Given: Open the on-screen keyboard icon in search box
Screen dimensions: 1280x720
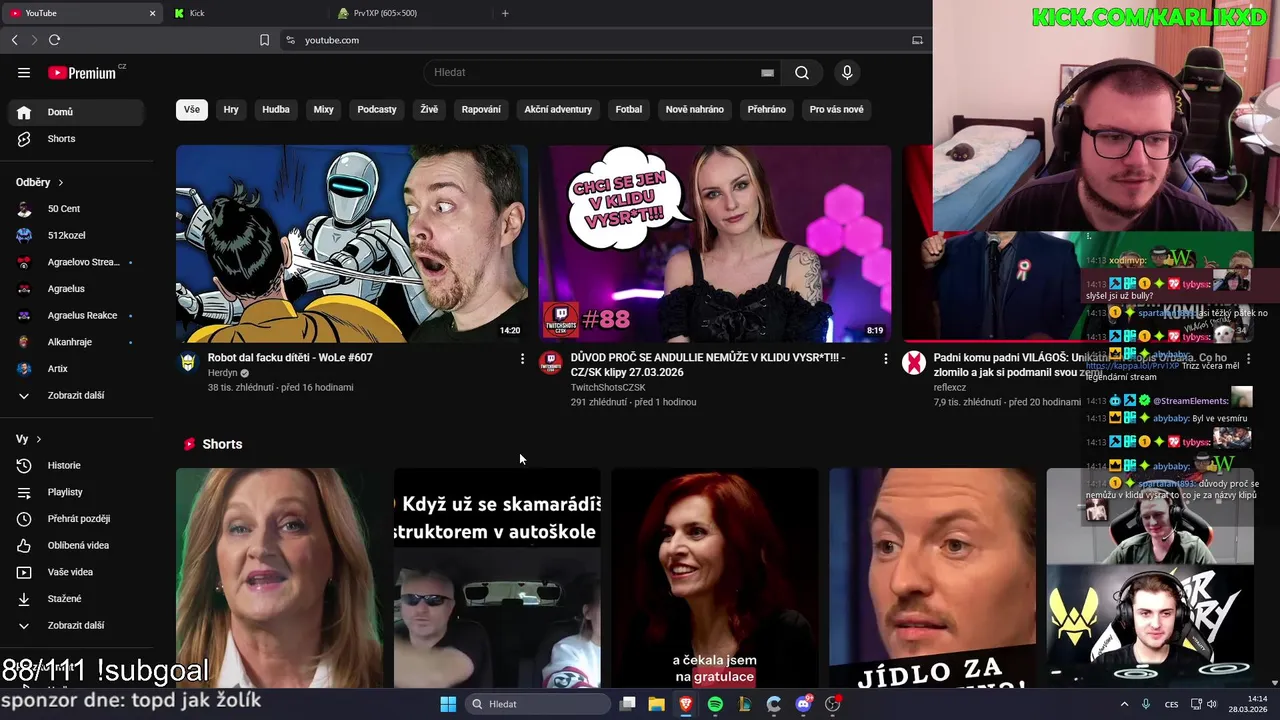Looking at the screenshot, I should coord(767,72).
